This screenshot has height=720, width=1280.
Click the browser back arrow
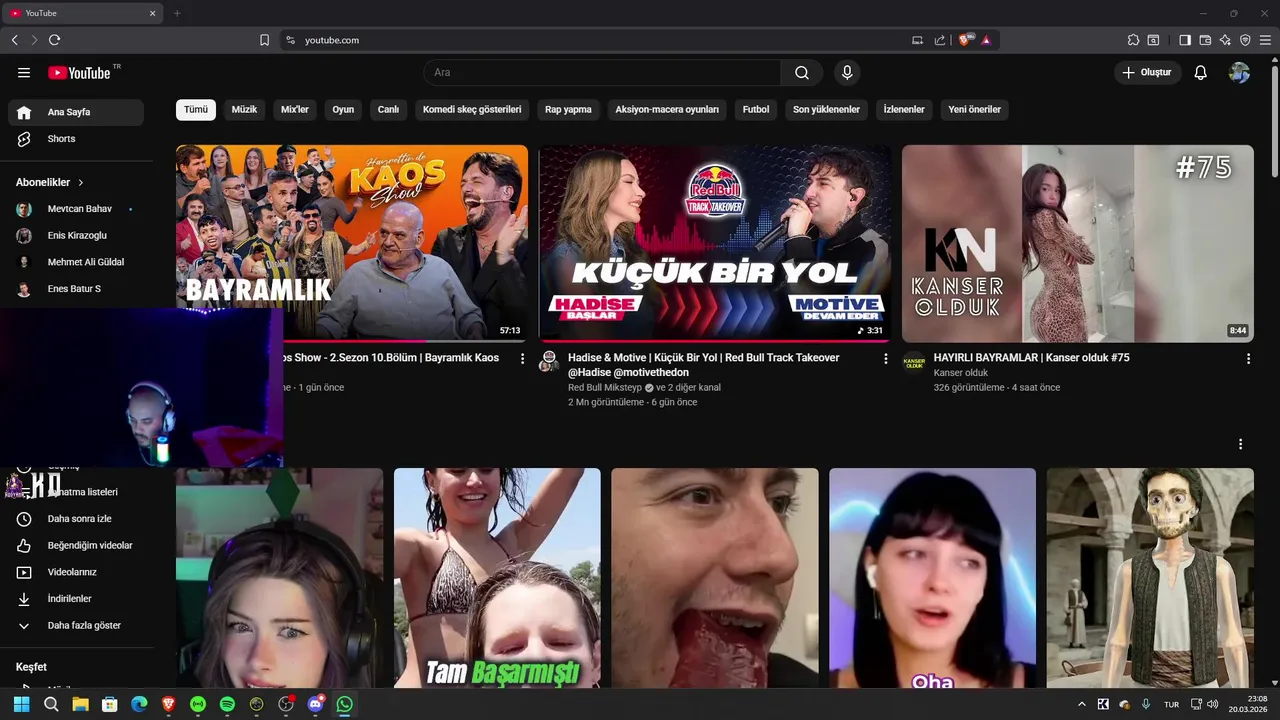(x=15, y=40)
